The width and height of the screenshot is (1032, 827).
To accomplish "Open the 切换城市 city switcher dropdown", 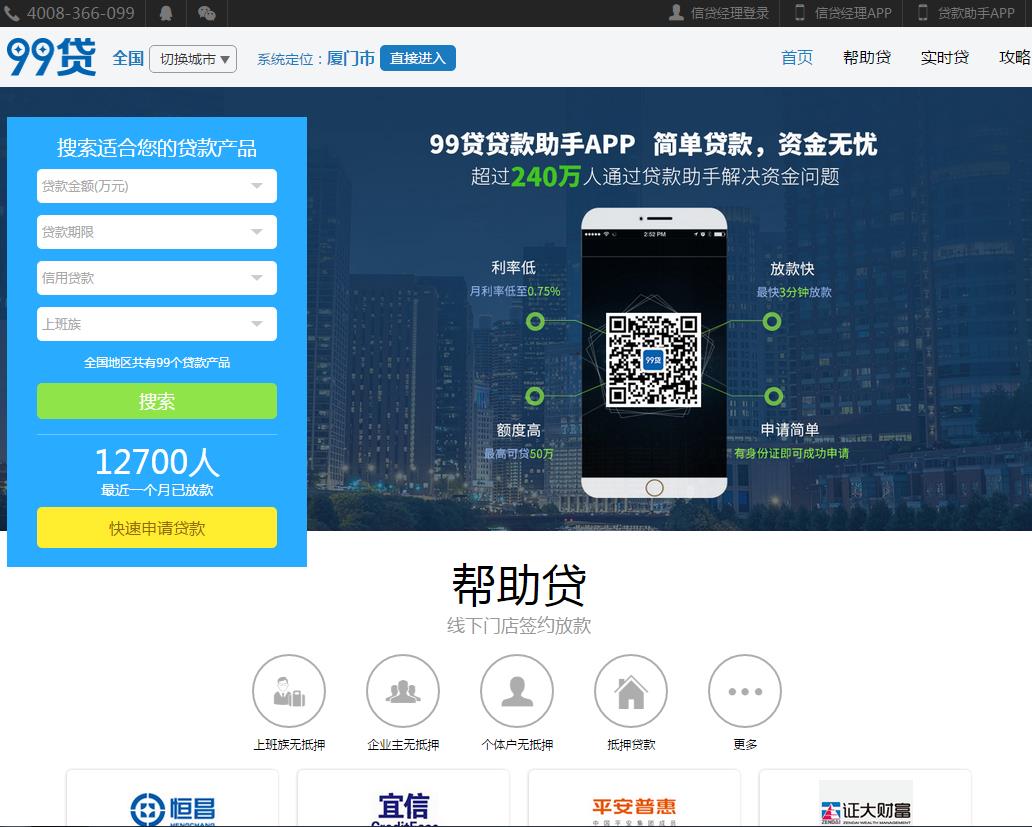I will click(x=193, y=59).
